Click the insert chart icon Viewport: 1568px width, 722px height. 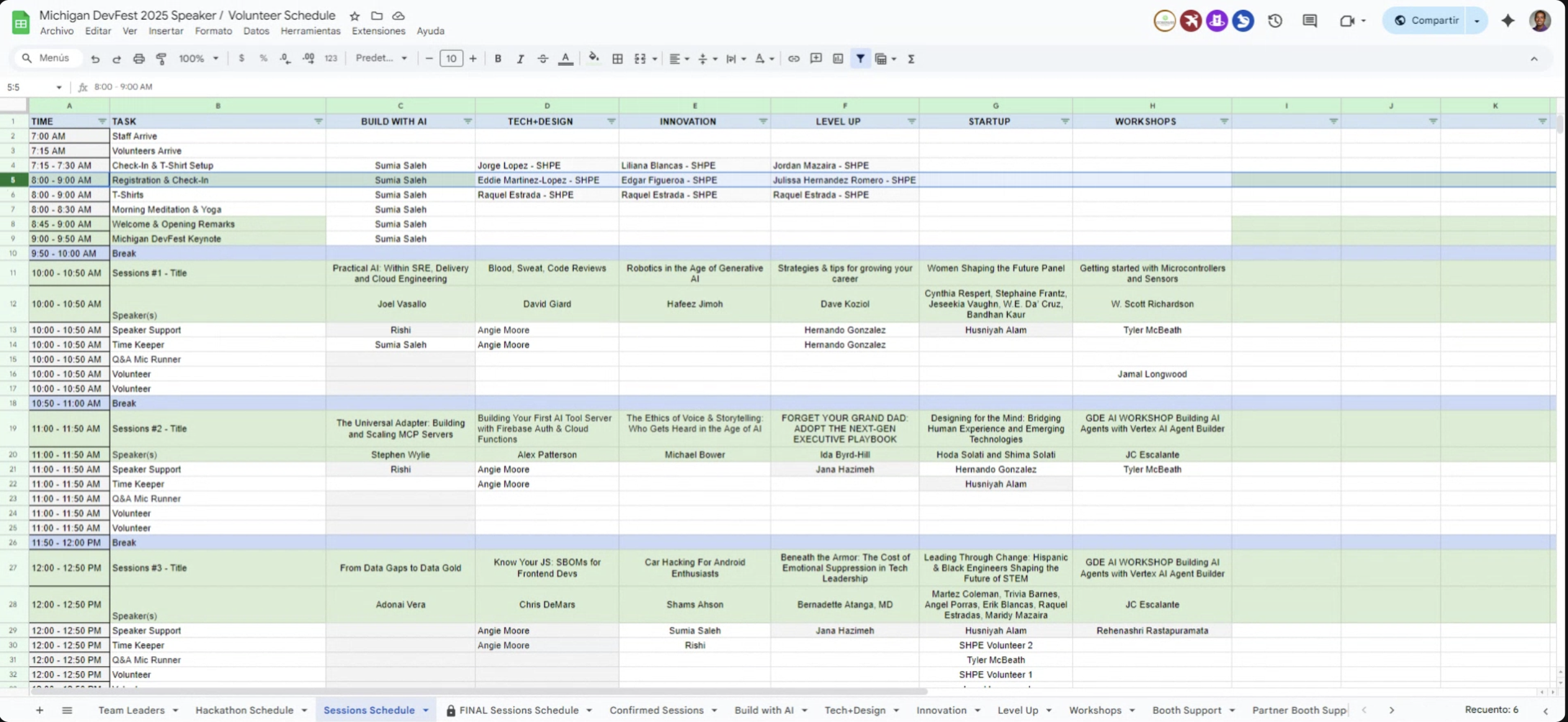(x=837, y=58)
